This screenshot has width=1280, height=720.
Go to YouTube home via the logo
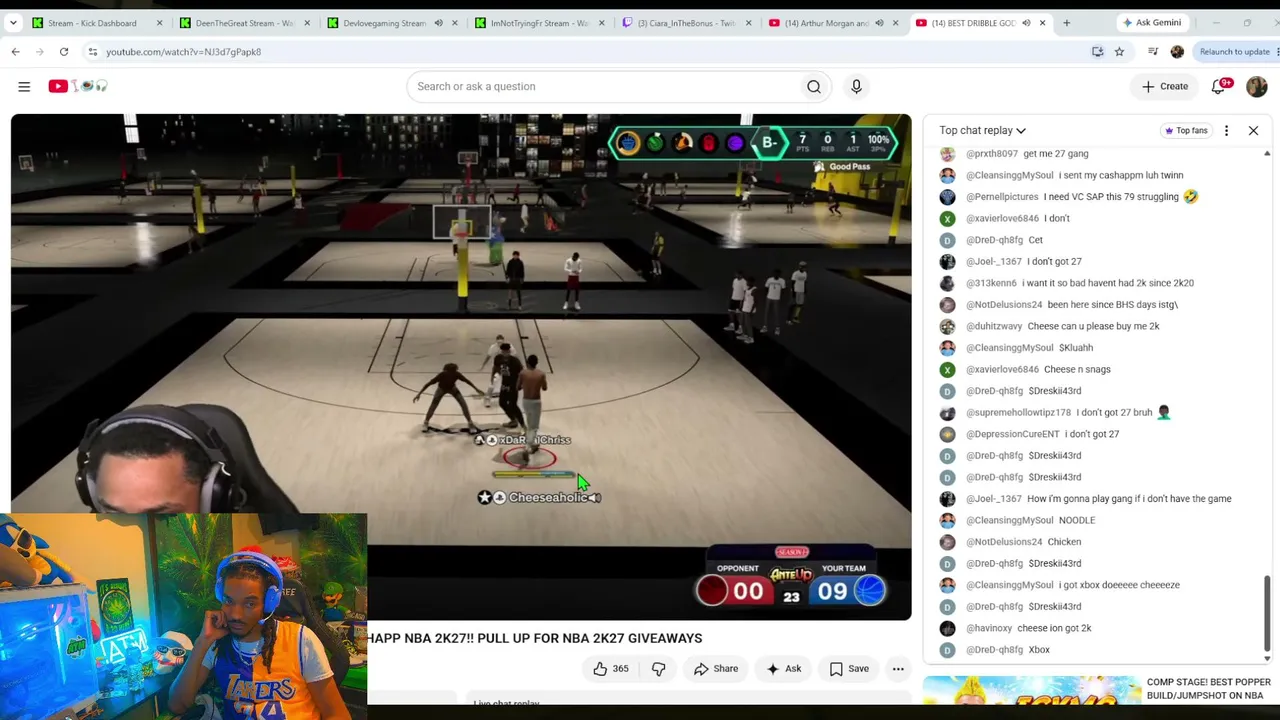pyautogui.click(x=78, y=86)
